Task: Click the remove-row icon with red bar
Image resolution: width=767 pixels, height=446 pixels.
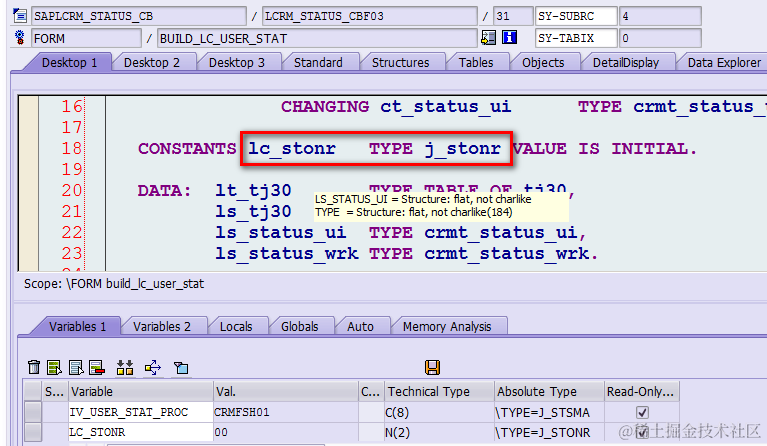Action: tap(97, 367)
